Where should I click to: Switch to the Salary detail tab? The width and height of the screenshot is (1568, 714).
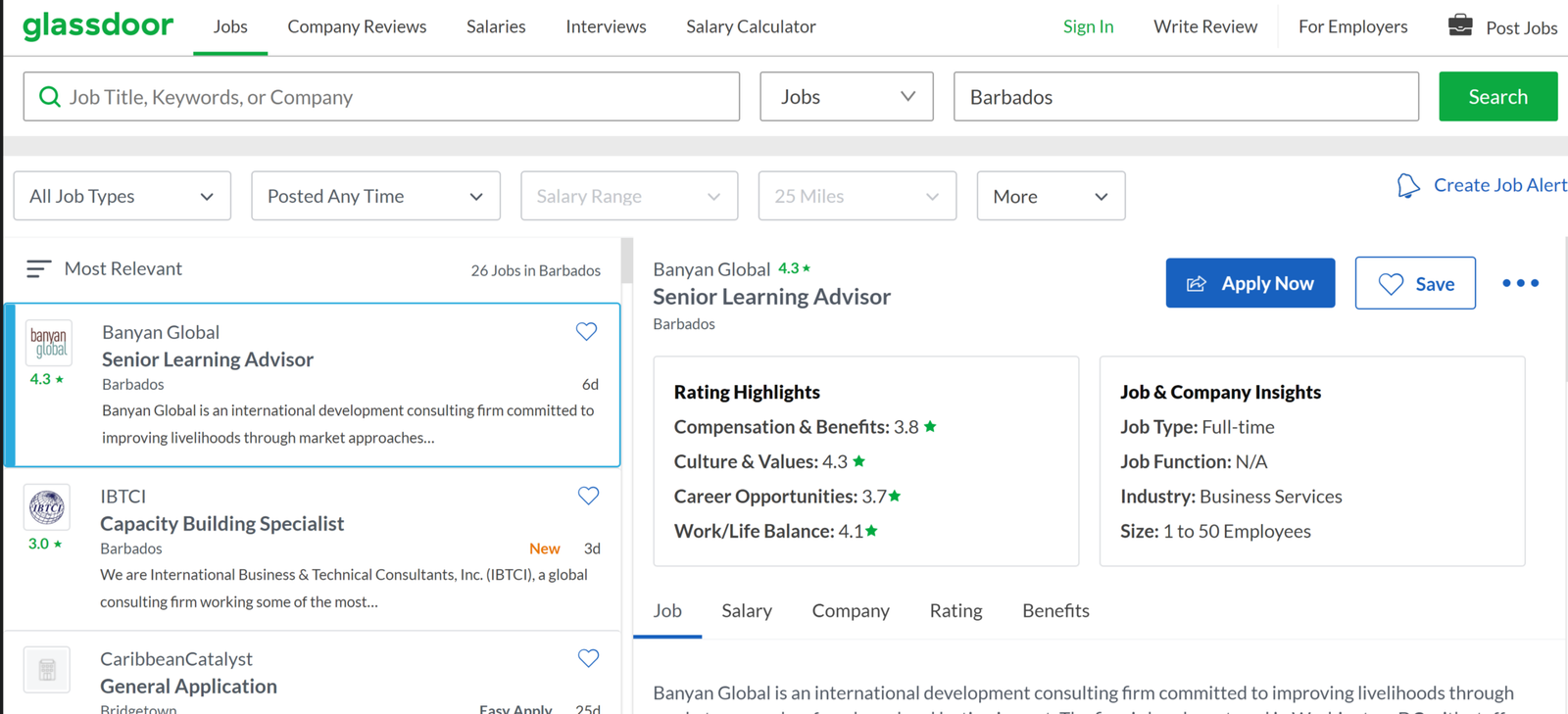point(747,610)
